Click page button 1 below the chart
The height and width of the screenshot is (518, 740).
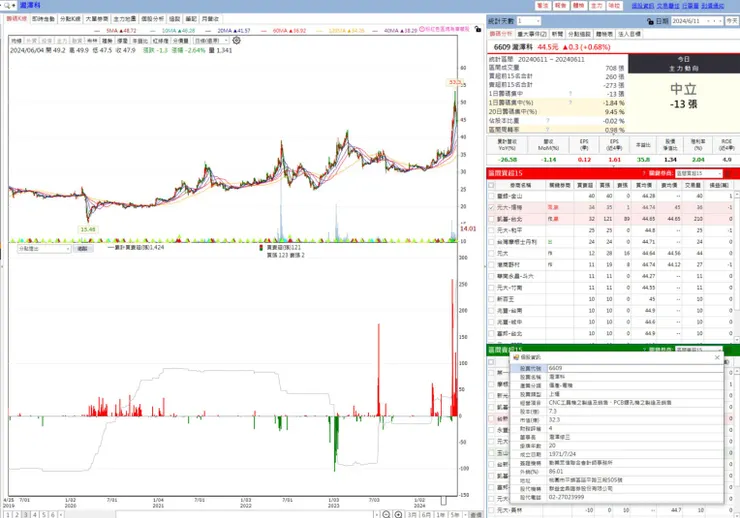pos(8,515)
